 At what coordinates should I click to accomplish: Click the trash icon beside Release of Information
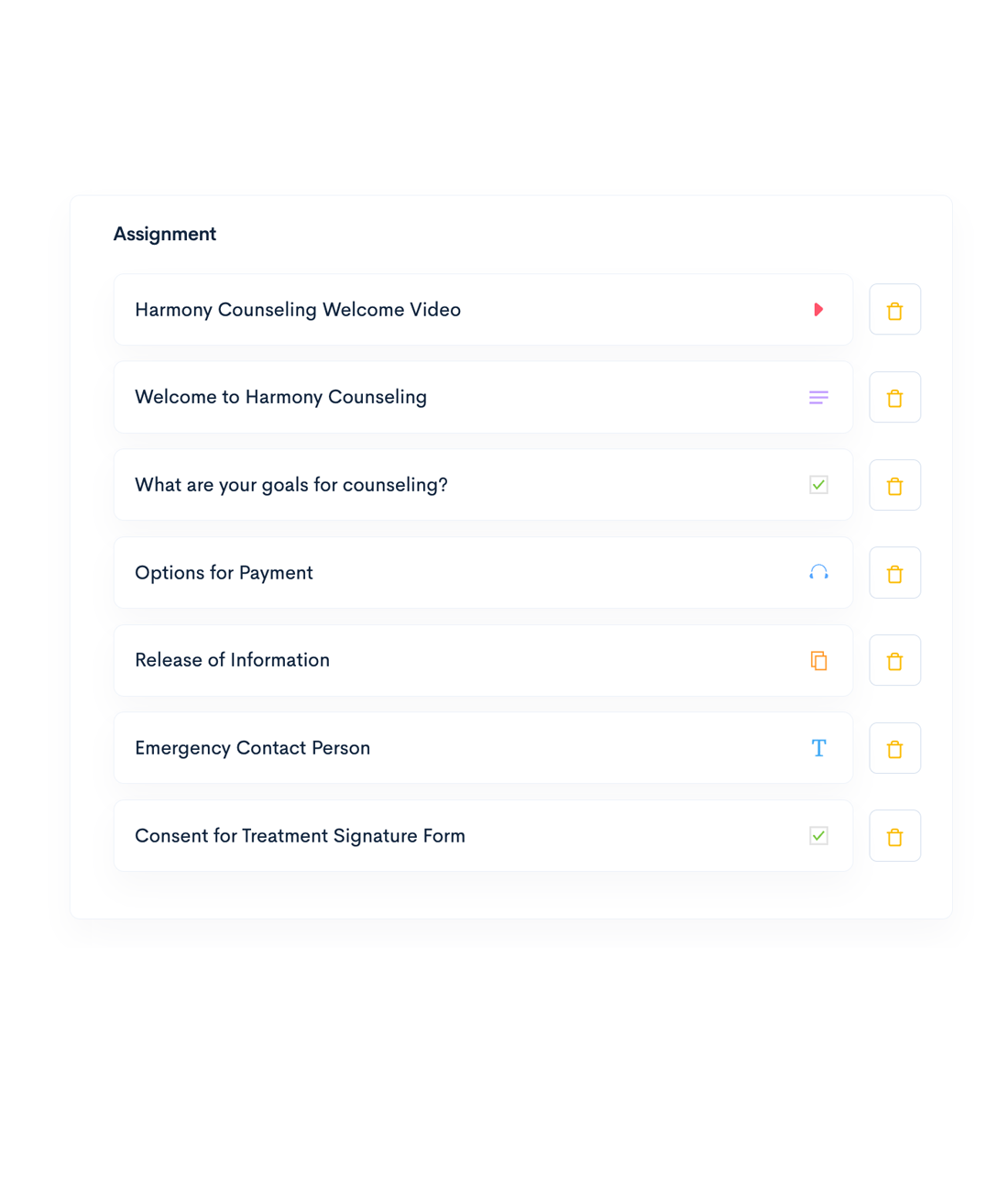[894, 660]
